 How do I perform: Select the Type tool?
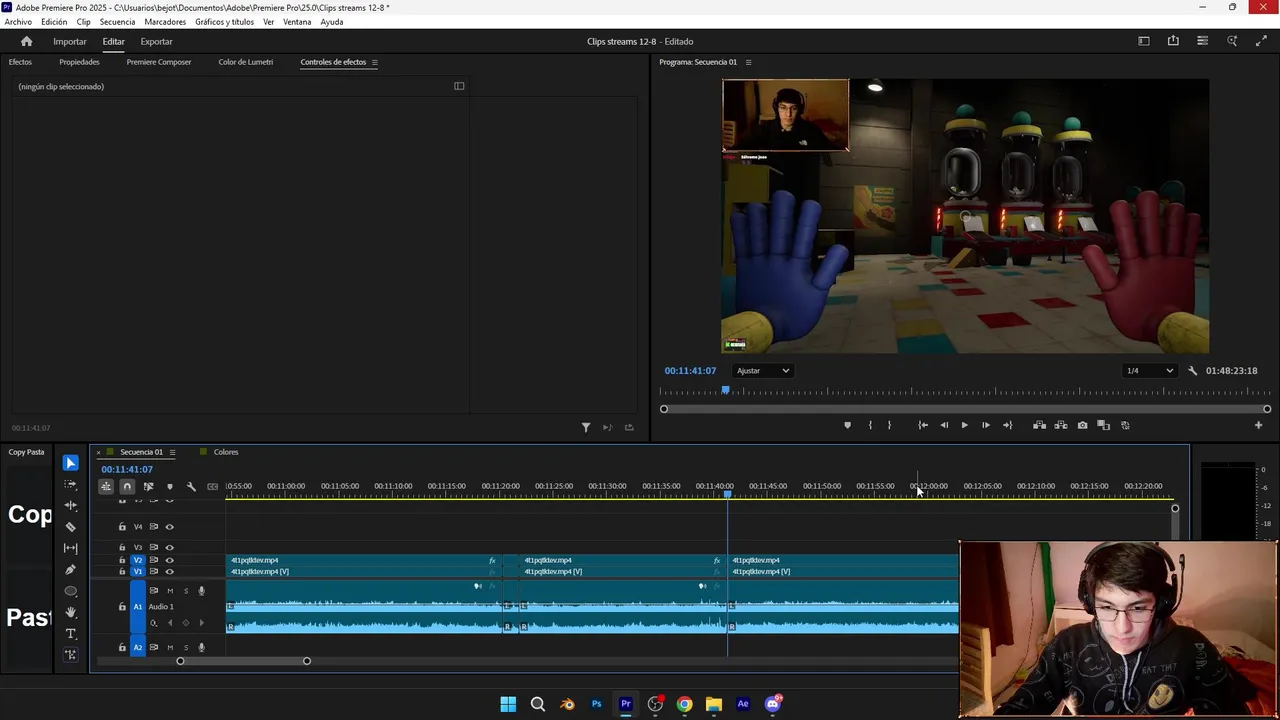(x=70, y=634)
